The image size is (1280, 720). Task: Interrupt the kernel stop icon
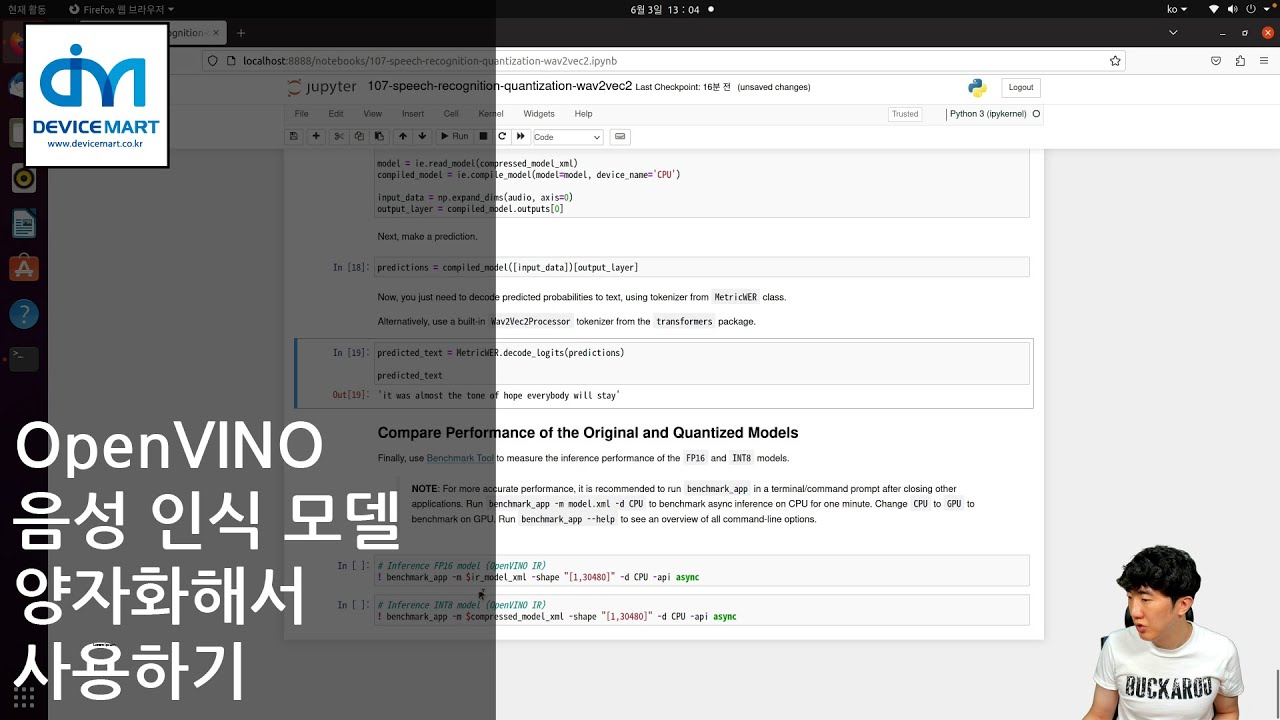pos(483,136)
